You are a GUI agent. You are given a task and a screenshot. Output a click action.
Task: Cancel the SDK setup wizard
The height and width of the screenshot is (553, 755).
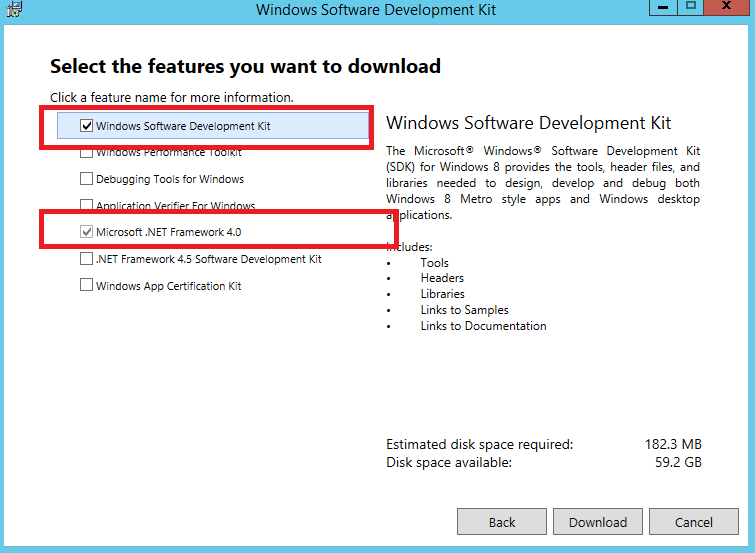pyautogui.click(x=693, y=522)
